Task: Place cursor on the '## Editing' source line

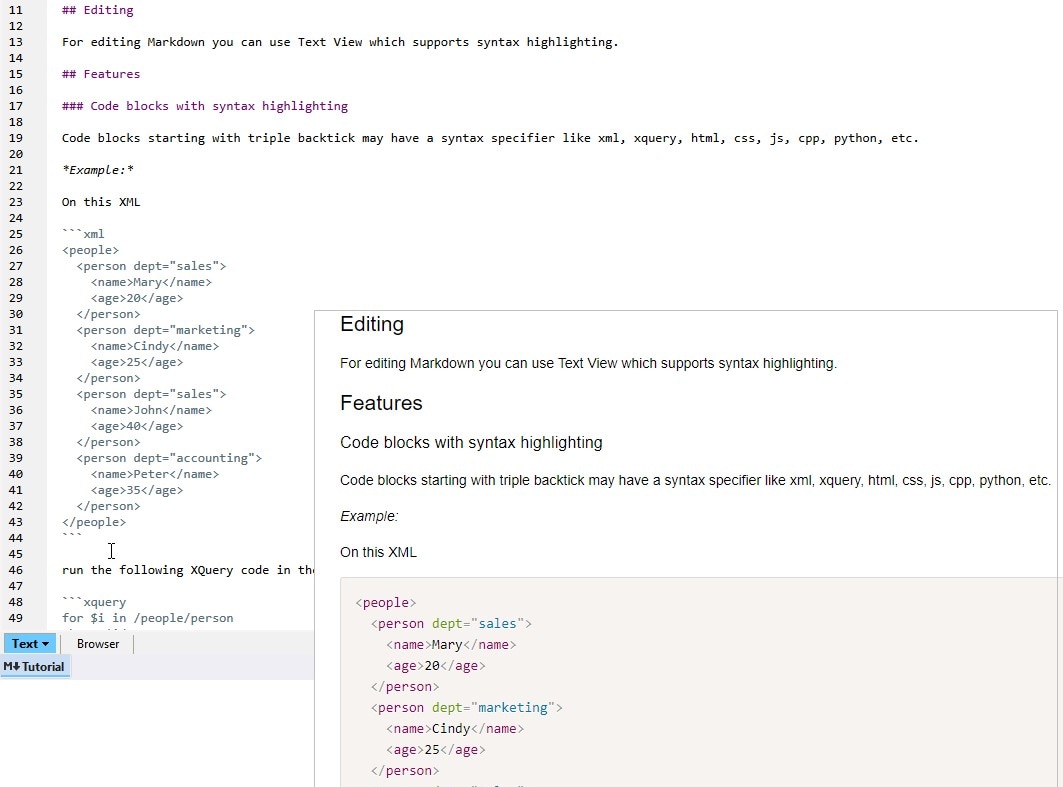Action: 97,10
